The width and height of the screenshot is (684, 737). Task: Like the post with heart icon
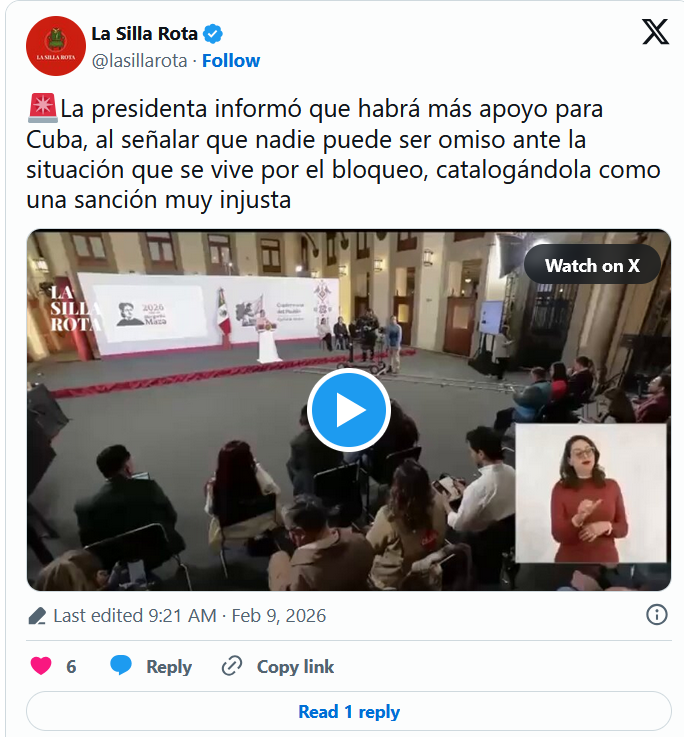point(41,666)
